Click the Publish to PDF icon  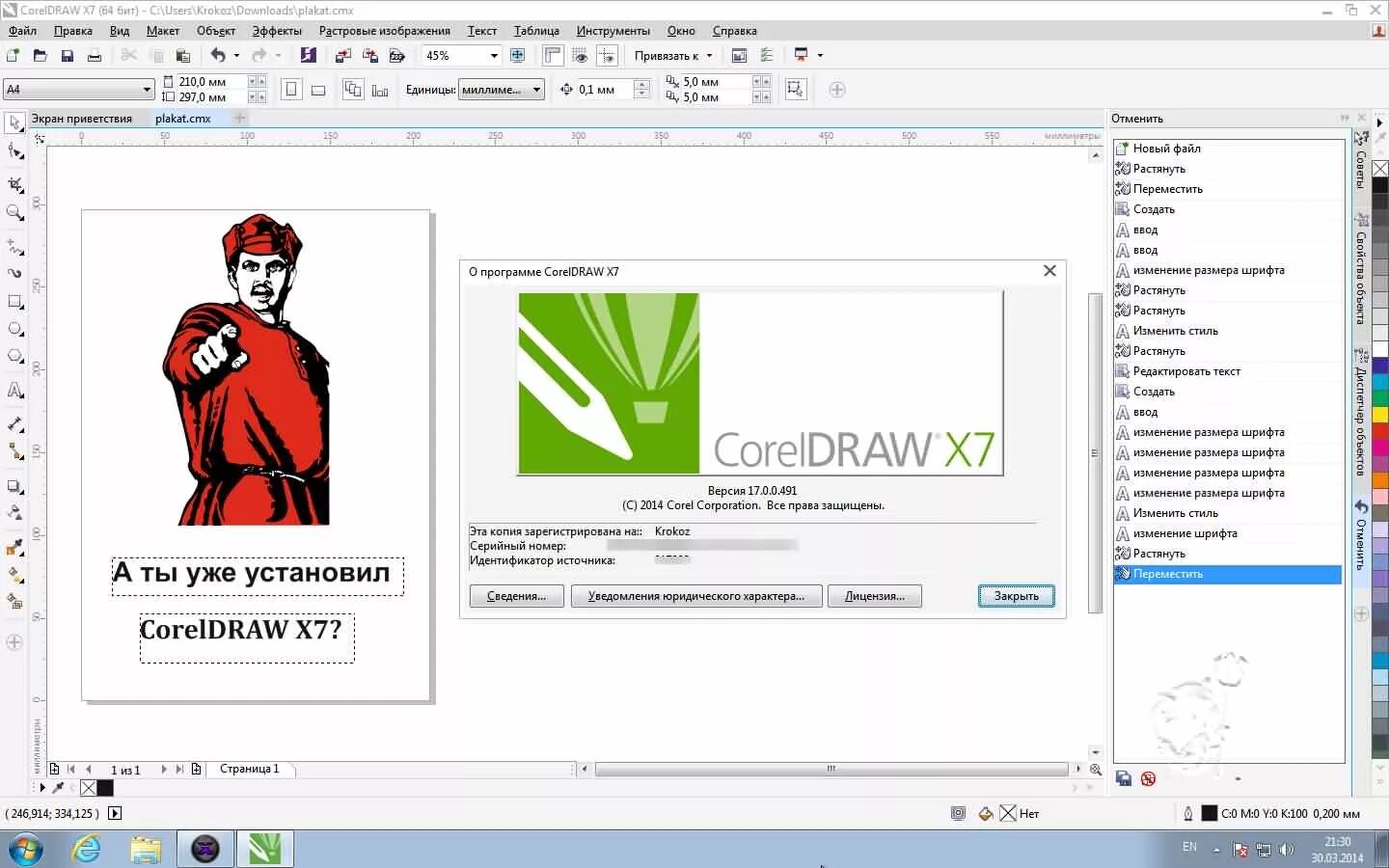tap(396, 55)
